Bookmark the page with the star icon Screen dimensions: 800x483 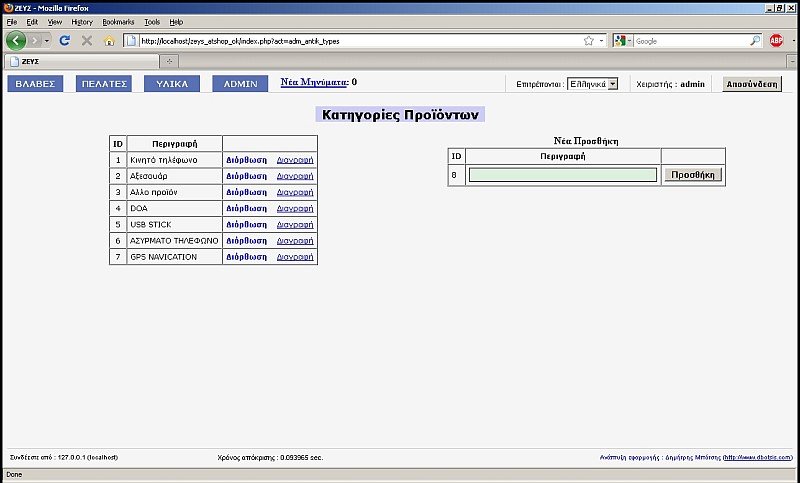589,41
